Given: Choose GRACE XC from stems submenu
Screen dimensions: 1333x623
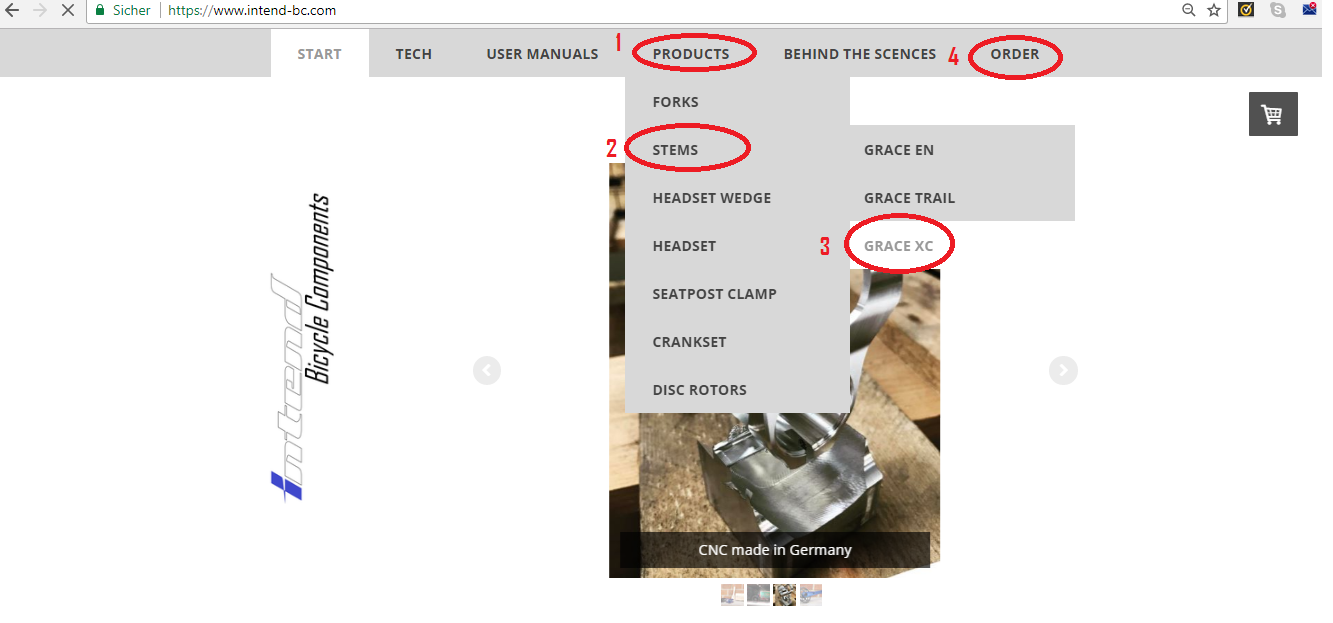Looking at the screenshot, I should [898, 246].
